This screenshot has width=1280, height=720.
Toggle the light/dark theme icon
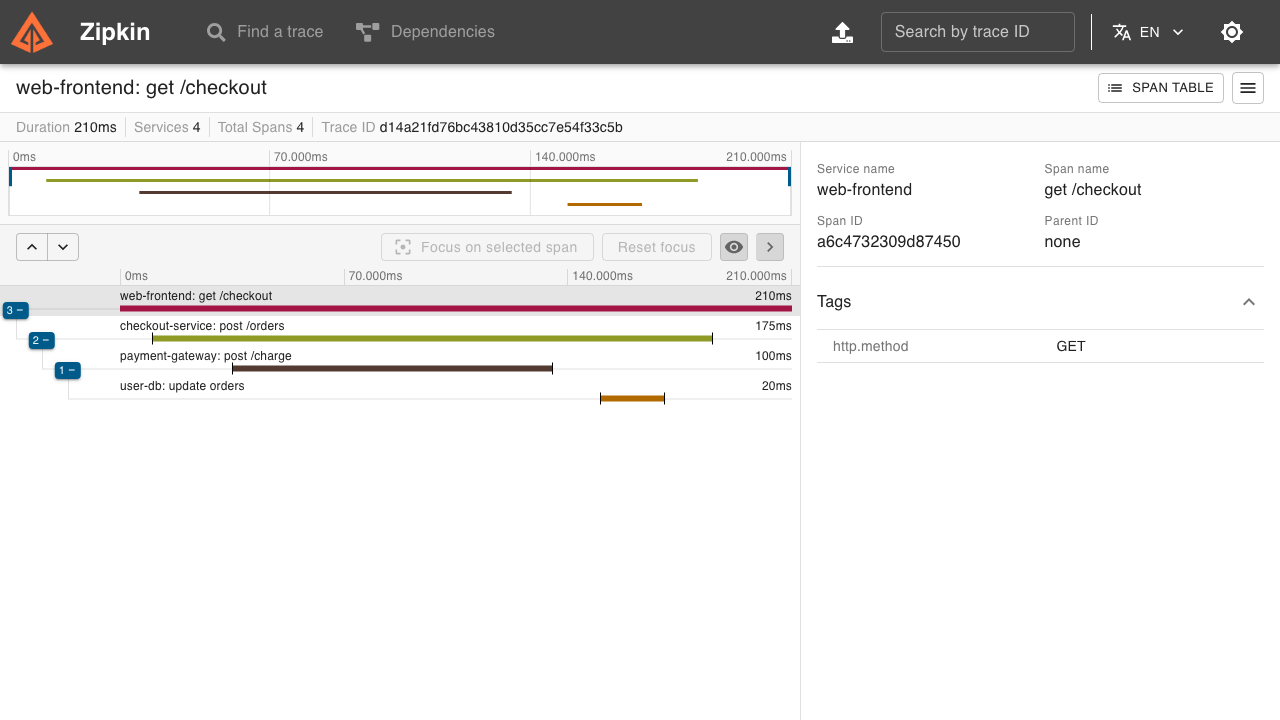[x=1232, y=32]
